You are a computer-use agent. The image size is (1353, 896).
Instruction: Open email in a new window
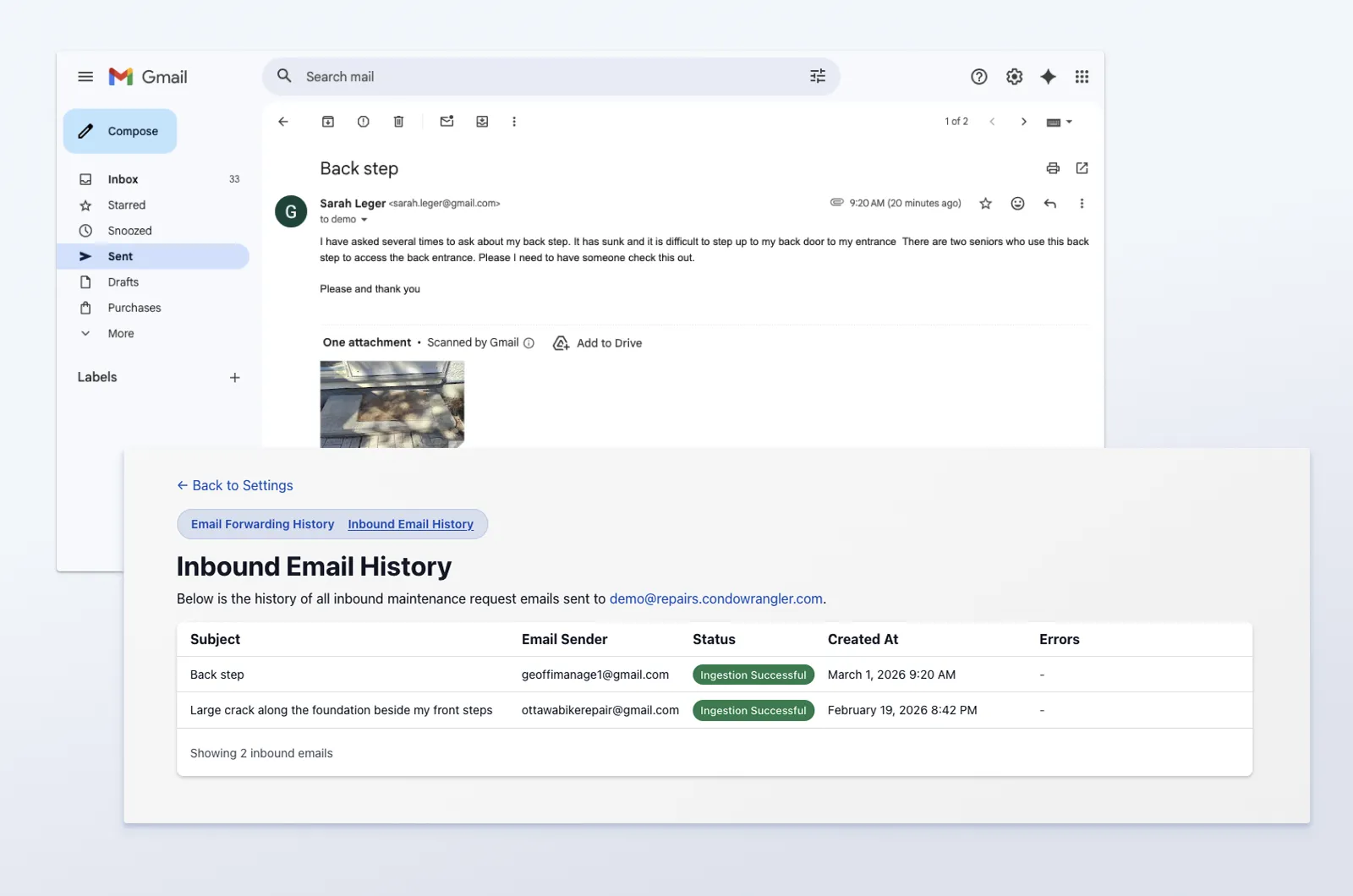point(1082,168)
